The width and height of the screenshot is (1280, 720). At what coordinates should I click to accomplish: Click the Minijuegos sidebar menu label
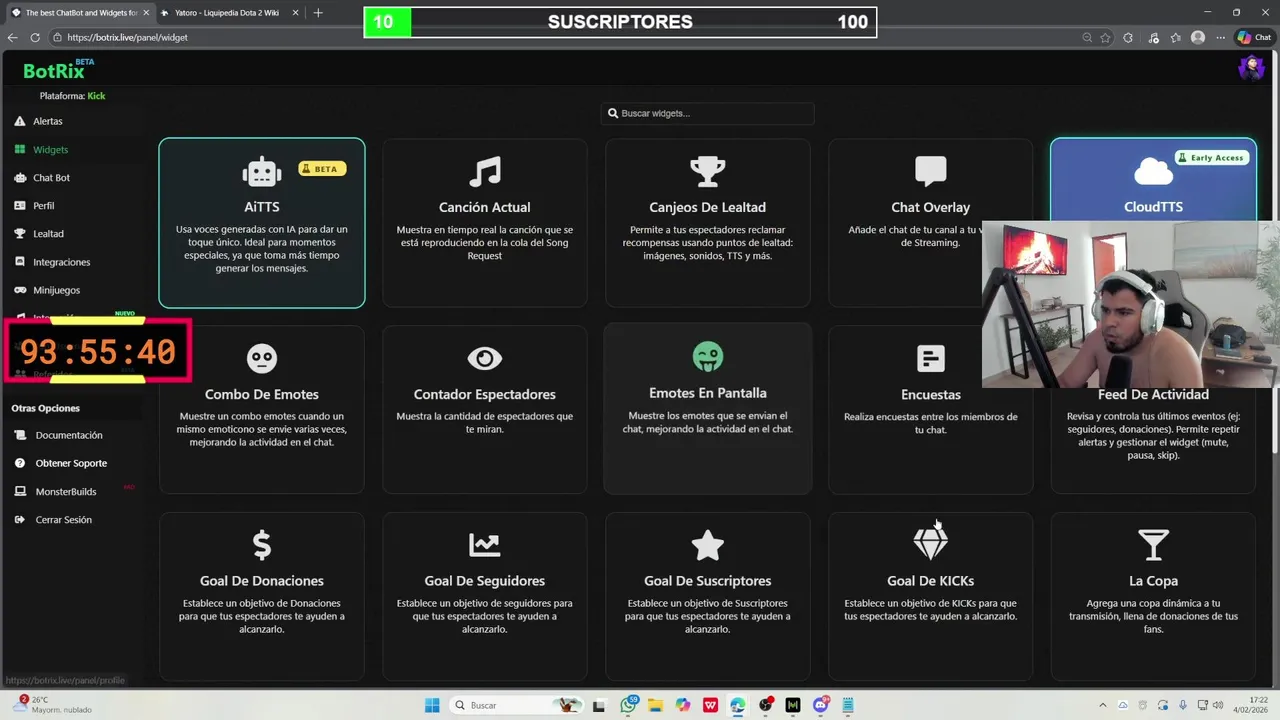coord(57,290)
